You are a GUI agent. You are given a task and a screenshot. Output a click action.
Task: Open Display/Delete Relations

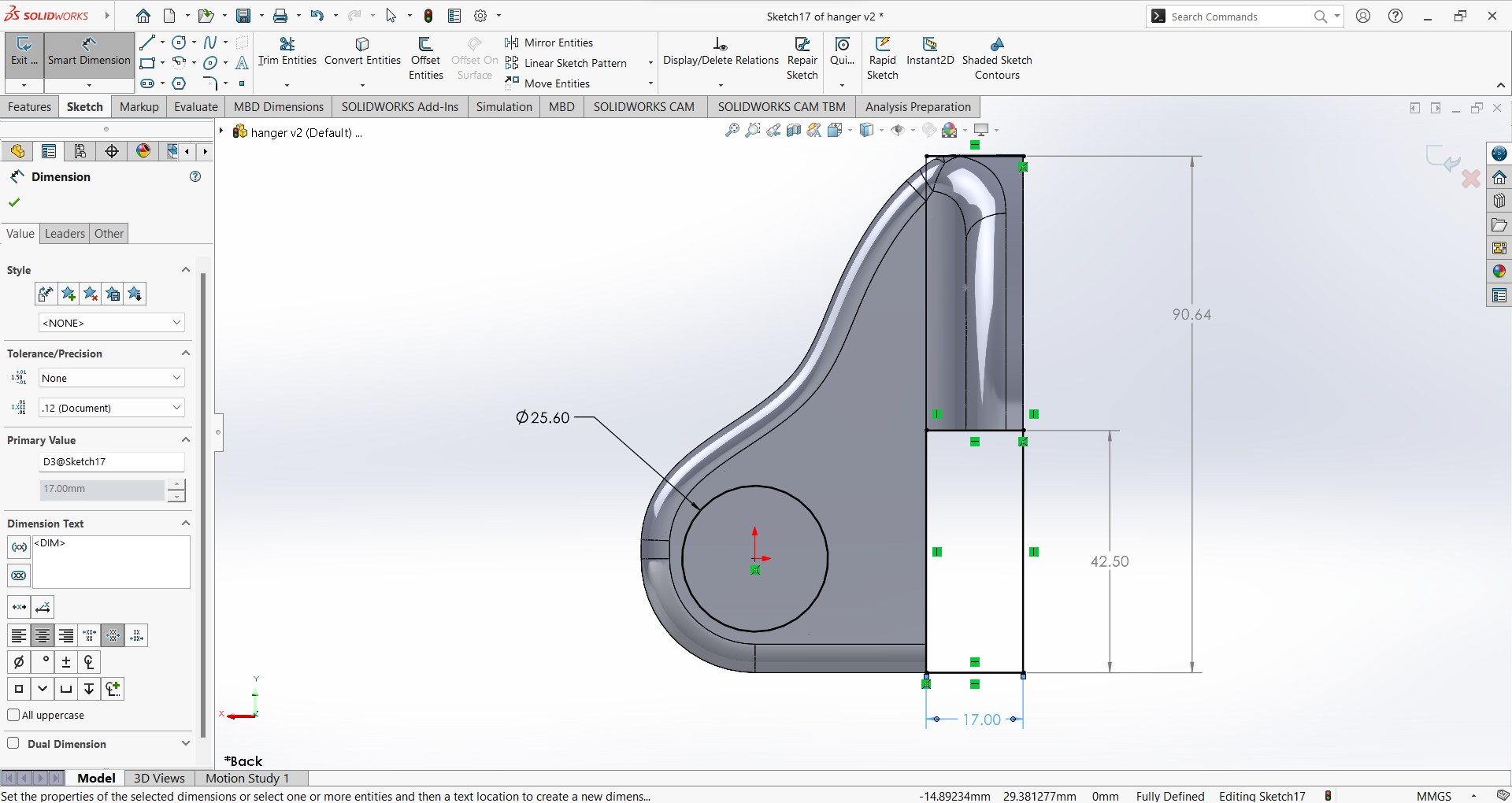(720, 52)
